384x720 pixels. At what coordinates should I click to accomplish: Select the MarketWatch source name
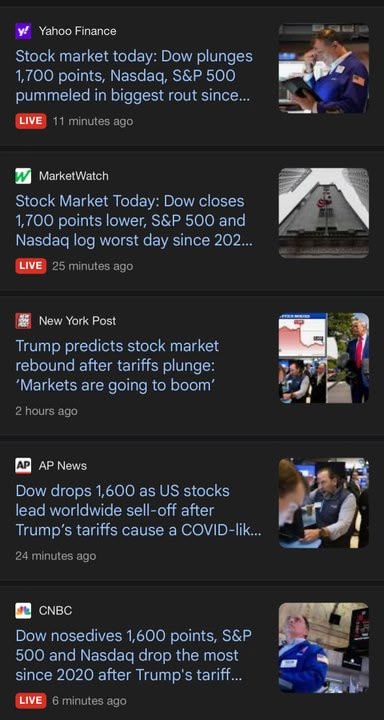point(74,176)
